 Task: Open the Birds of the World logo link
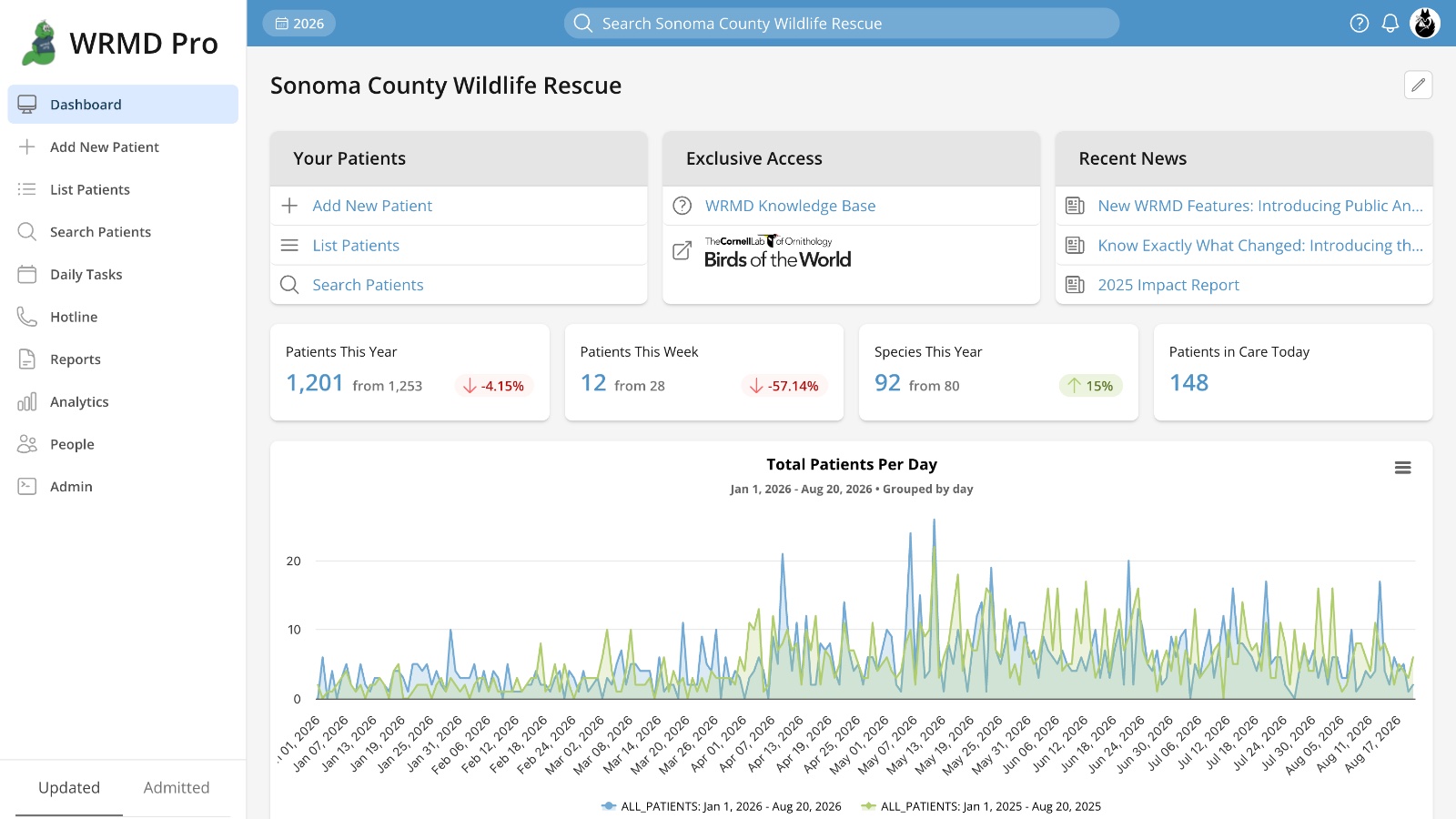click(778, 252)
